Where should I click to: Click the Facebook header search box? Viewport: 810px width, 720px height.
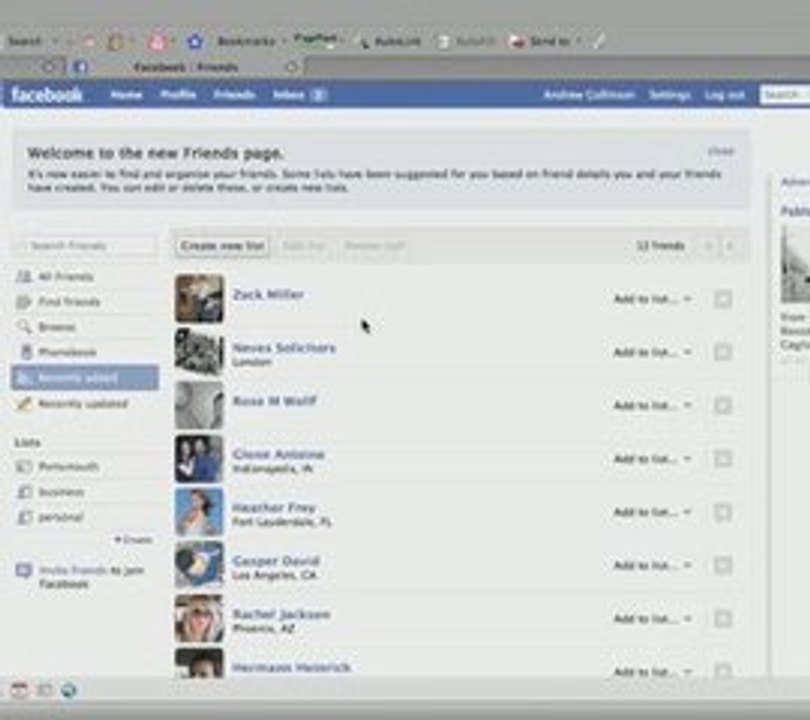click(x=785, y=95)
